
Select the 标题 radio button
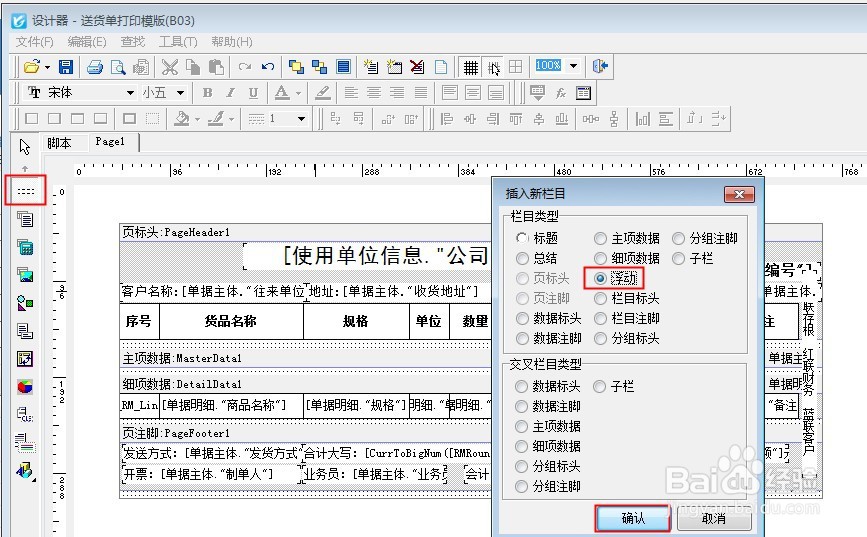(521, 238)
